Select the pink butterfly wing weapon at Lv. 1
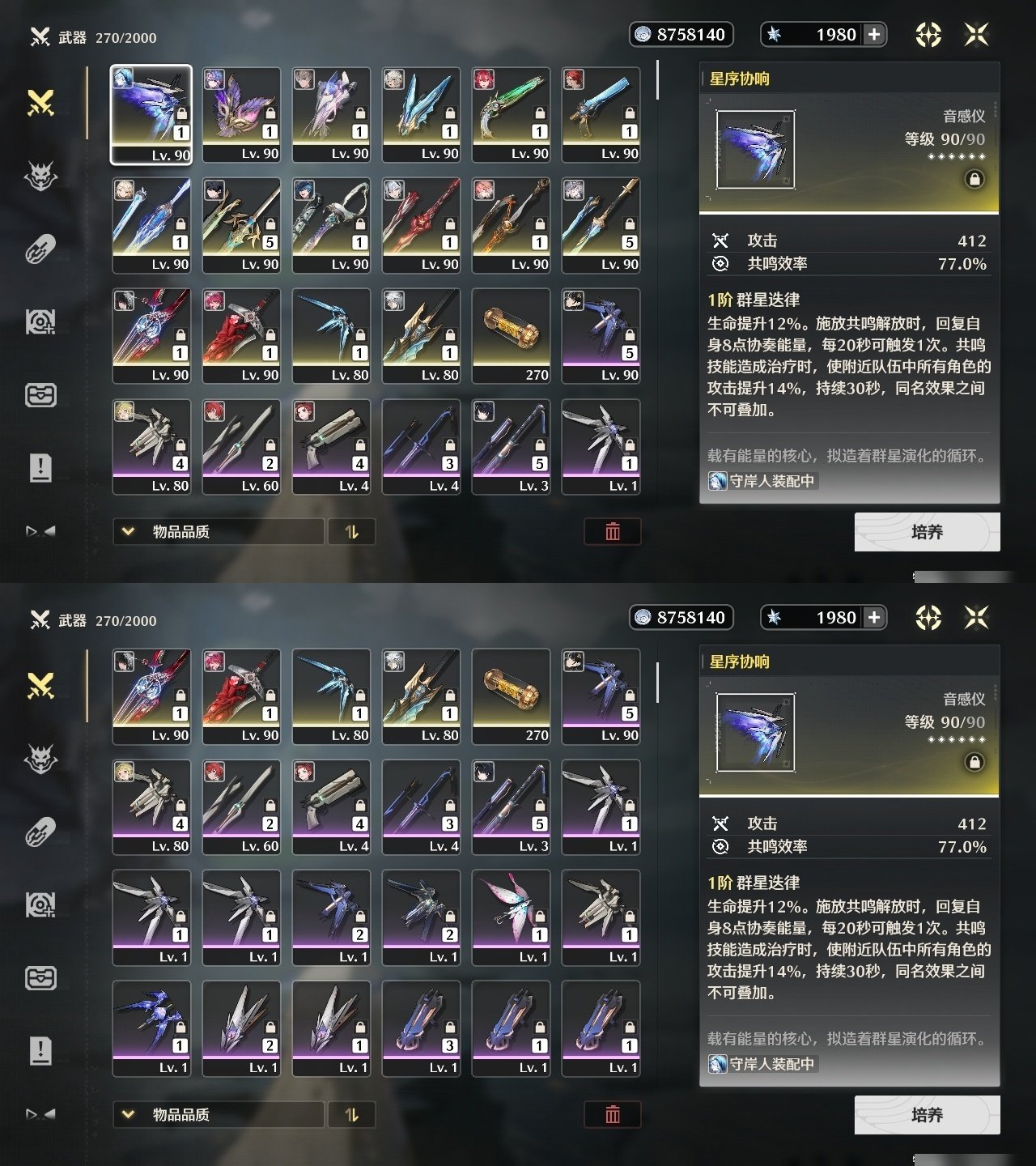1036x1166 pixels. tap(512, 917)
